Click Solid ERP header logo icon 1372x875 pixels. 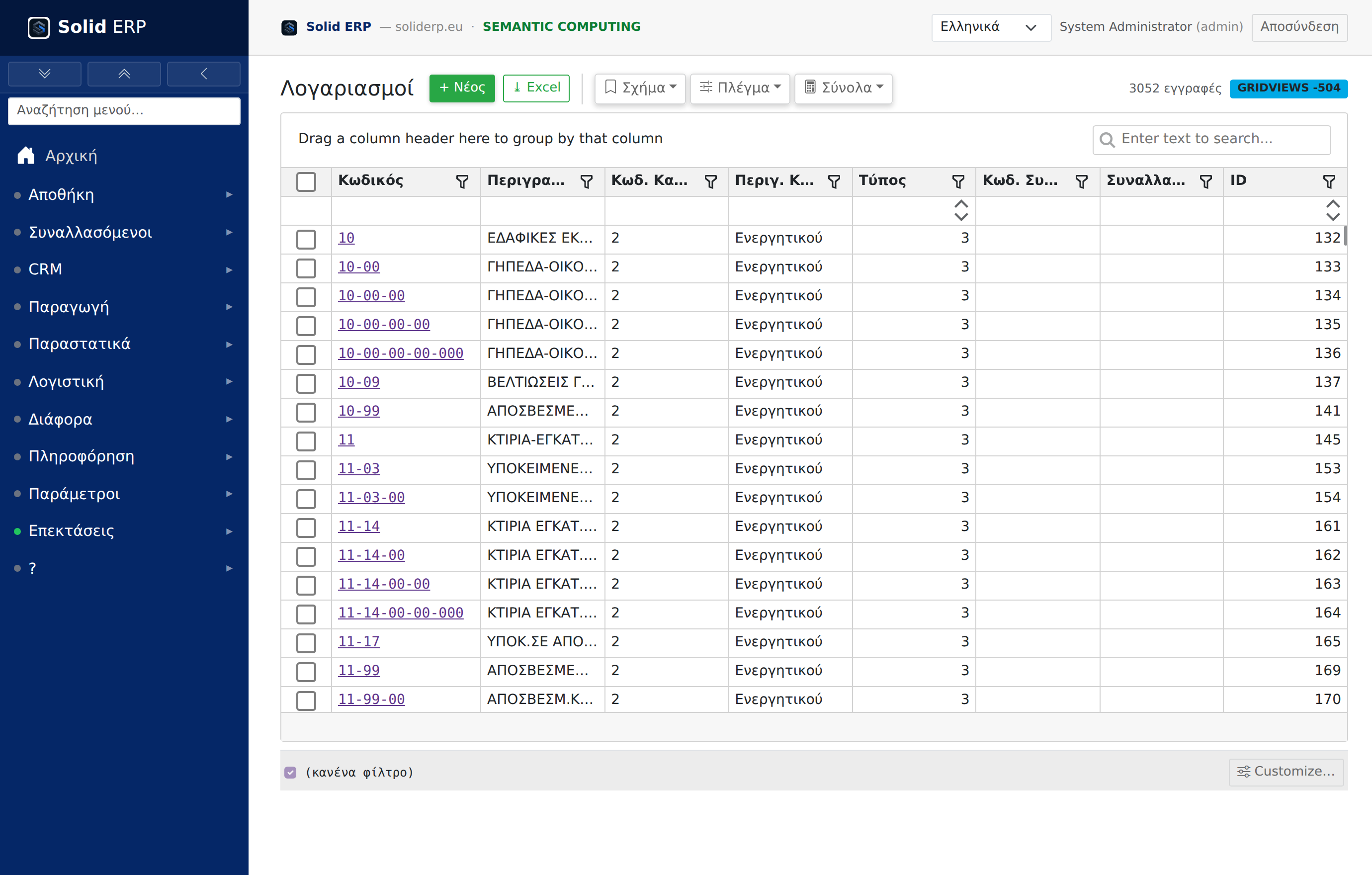[x=289, y=27]
